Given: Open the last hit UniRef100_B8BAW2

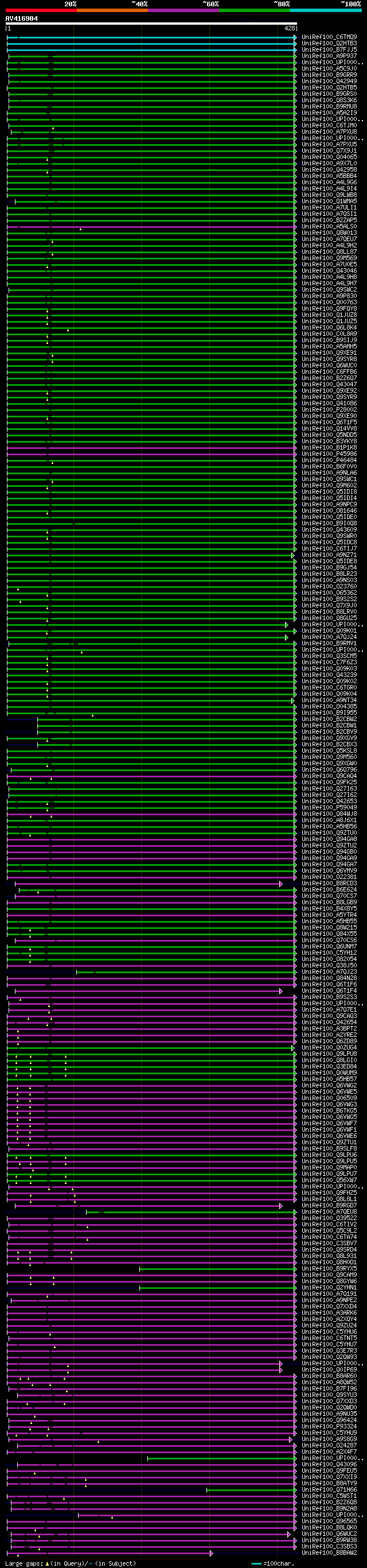Looking at the screenshot, I should point(329,1552).
